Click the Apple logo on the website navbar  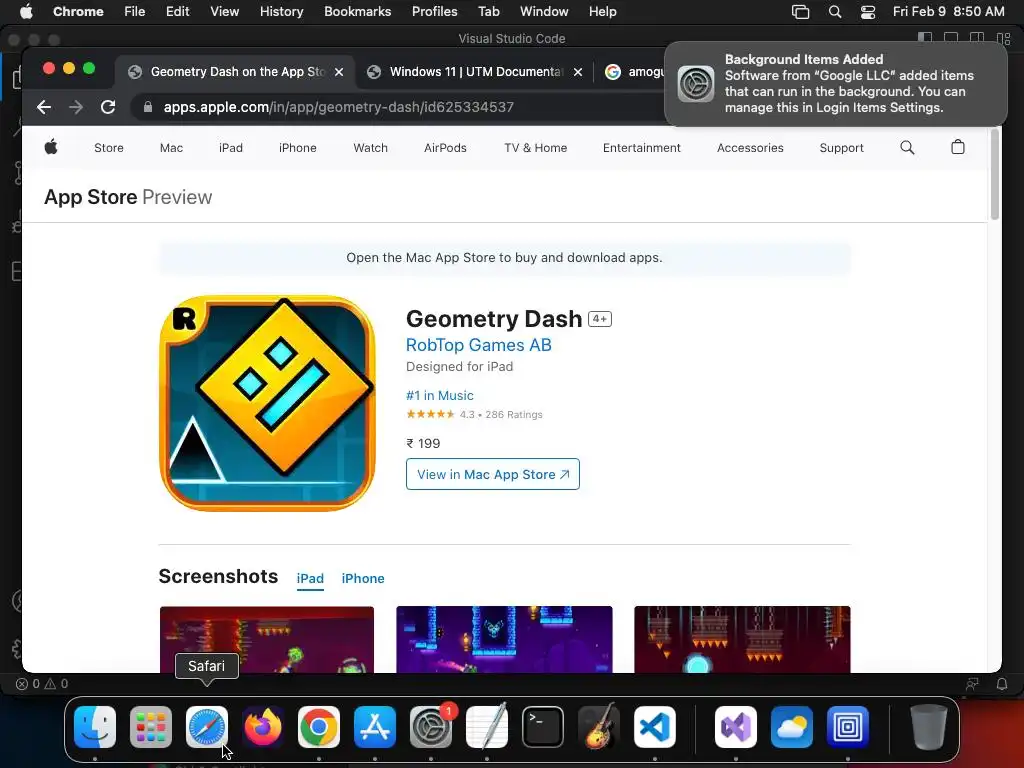coord(51,148)
